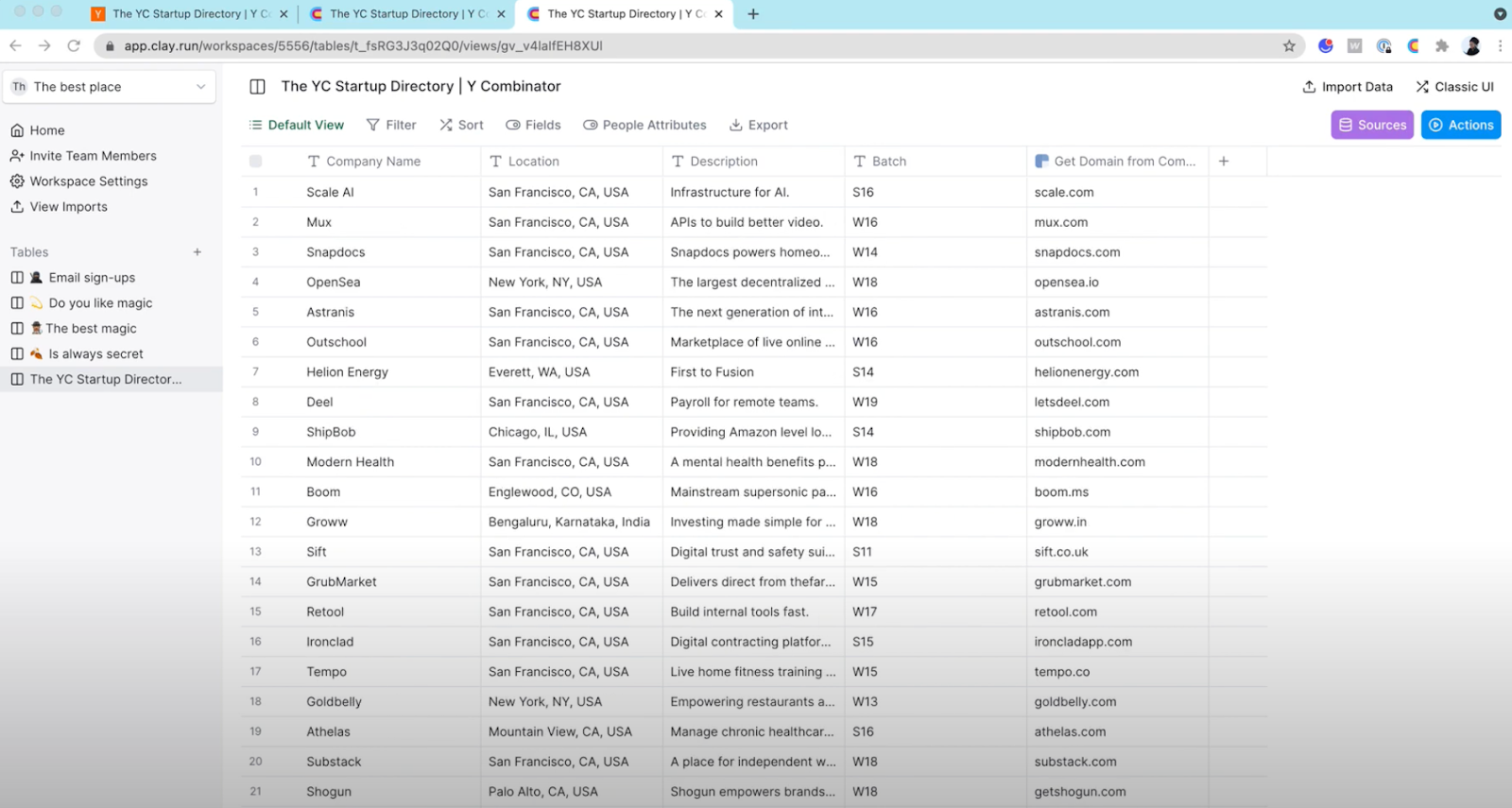This screenshot has height=808, width=1512.
Task: Bookmark page with star icon
Action: (x=1289, y=45)
